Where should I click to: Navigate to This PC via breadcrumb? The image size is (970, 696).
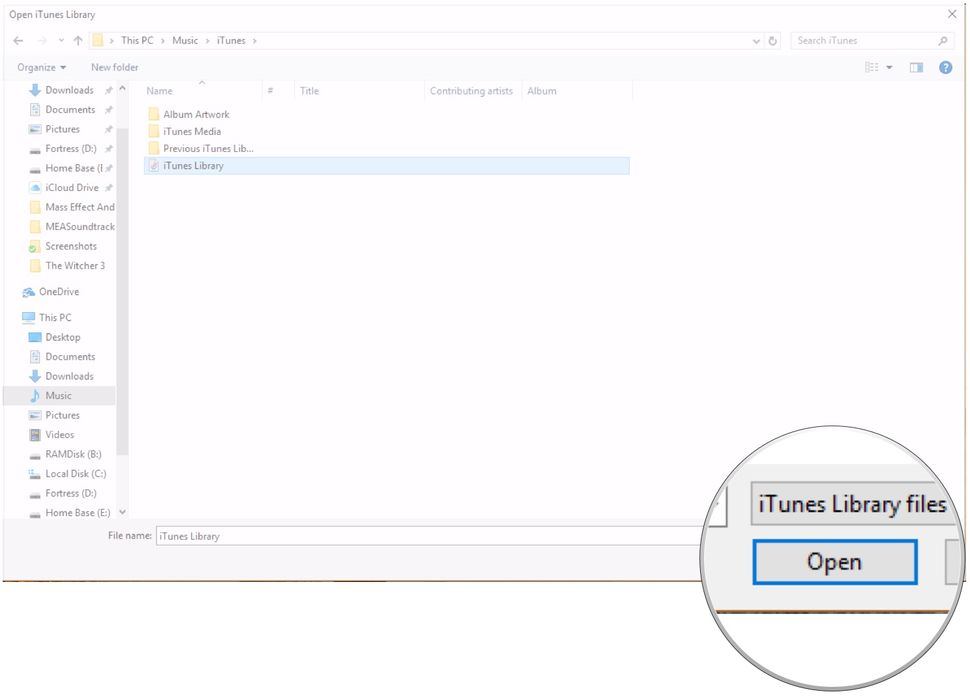[x=137, y=40]
